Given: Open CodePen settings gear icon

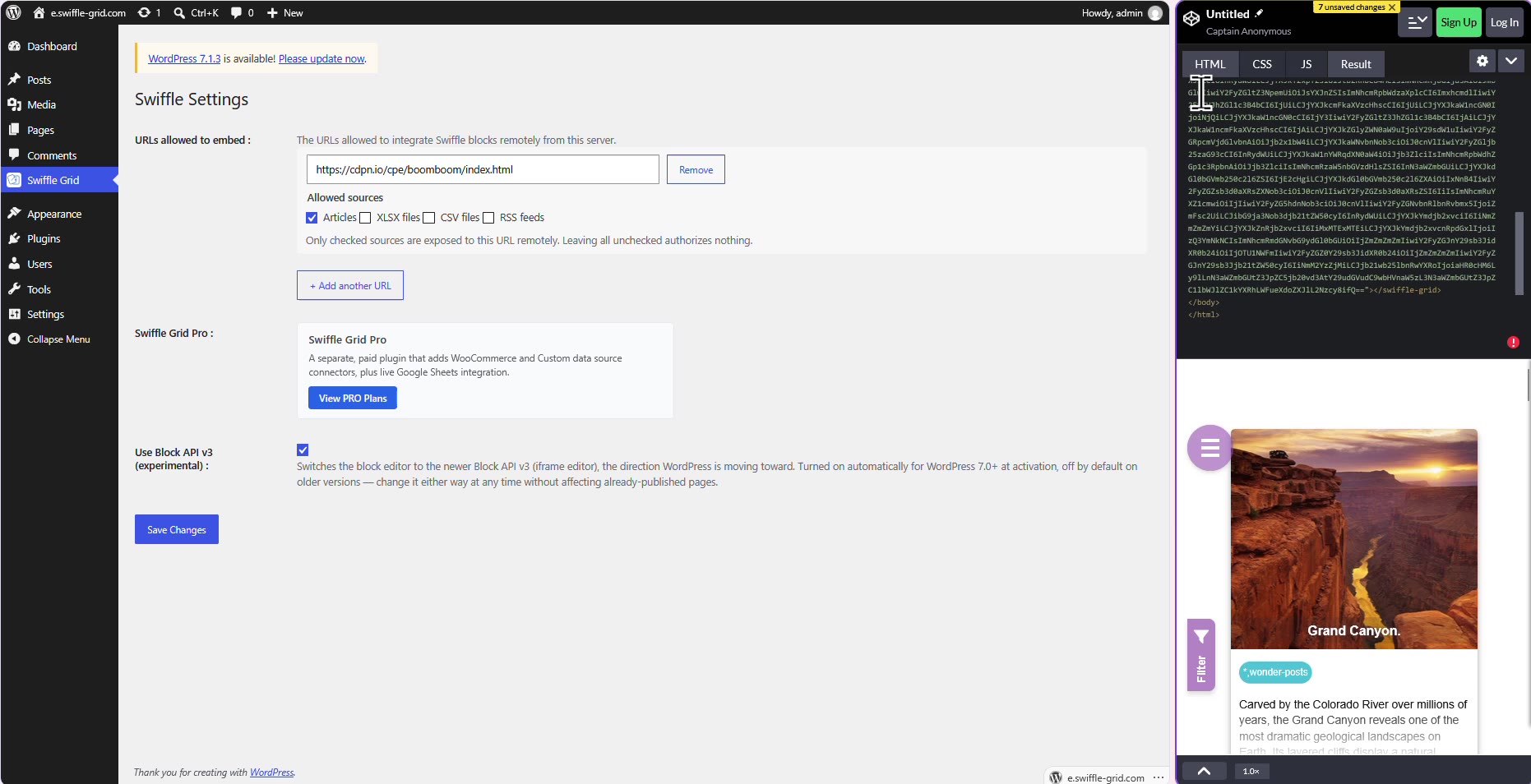Looking at the screenshot, I should pos(1482,61).
